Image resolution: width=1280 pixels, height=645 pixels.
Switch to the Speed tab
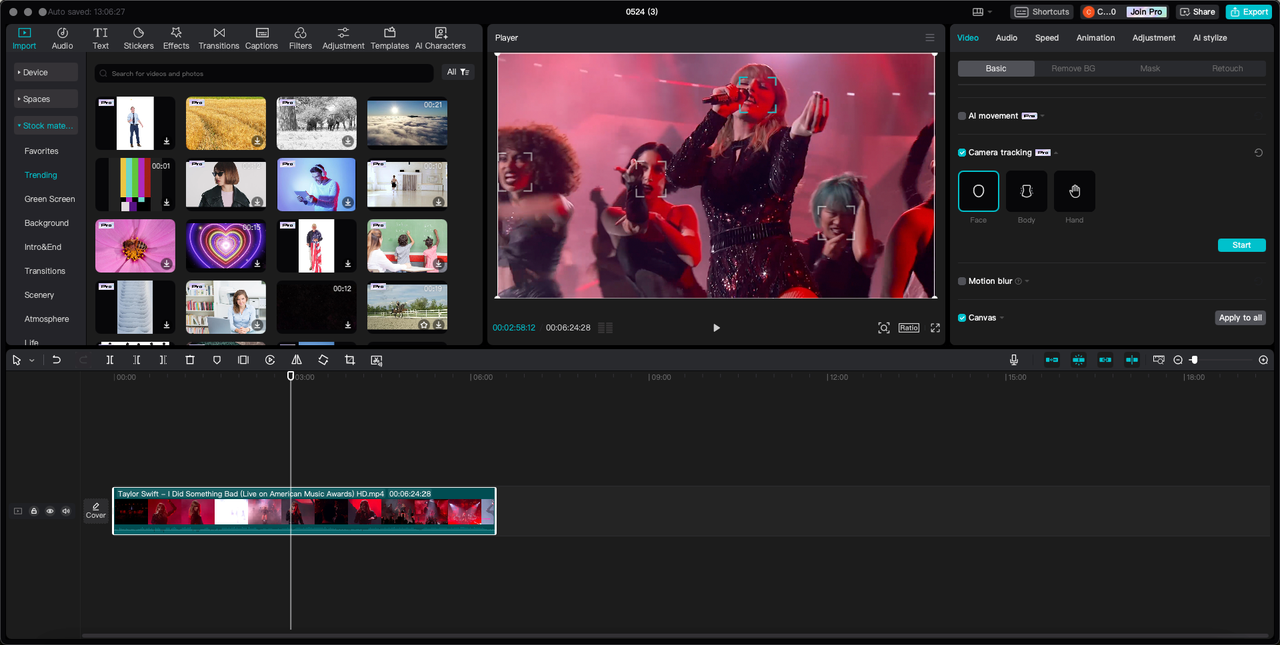click(x=1047, y=38)
